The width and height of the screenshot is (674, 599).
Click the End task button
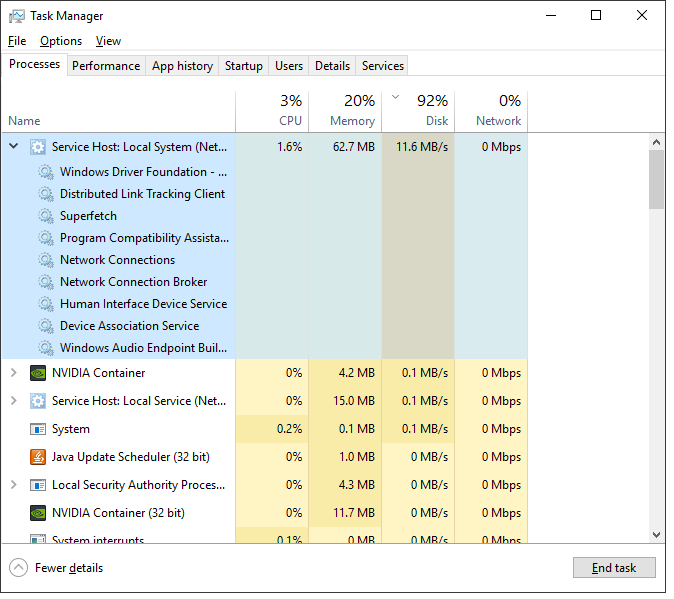coord(613,568)
